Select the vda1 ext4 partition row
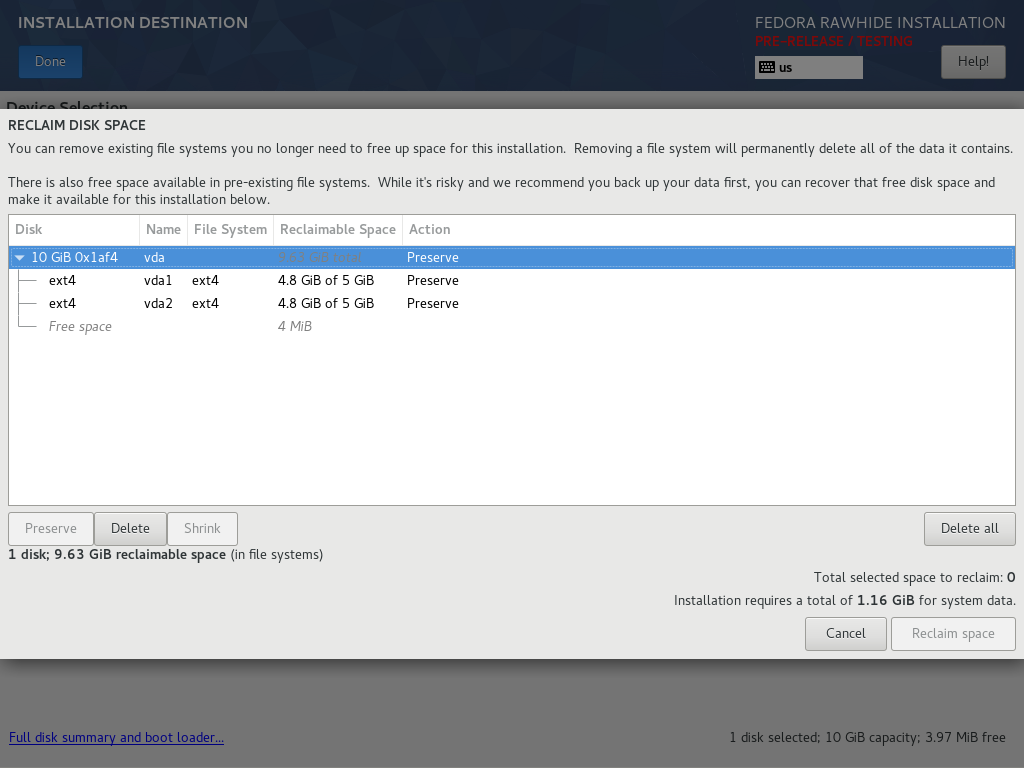Image resolution: width=1024 pixels, height=768 pixels. click(512, 281)
